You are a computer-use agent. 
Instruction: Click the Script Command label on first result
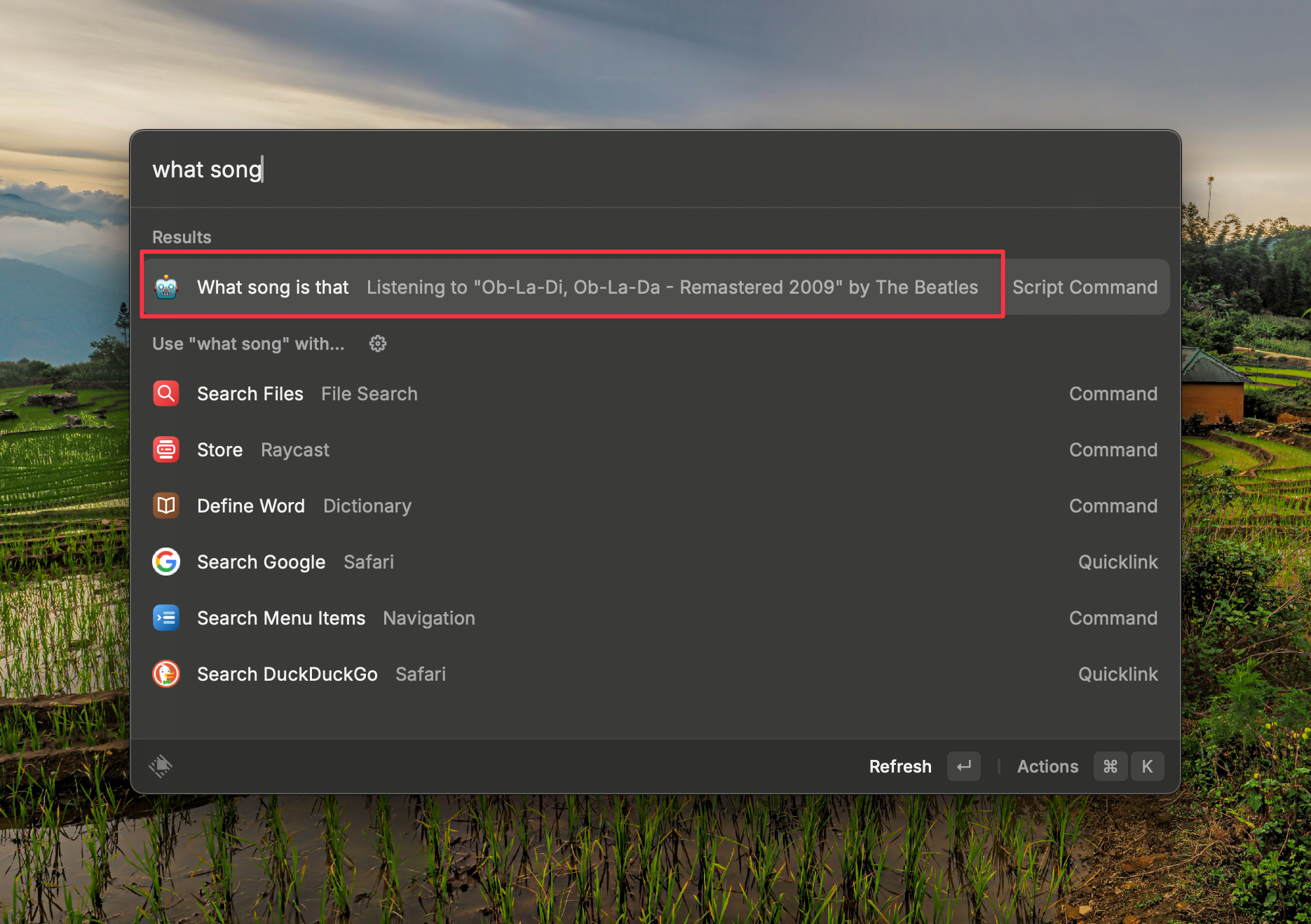(1085, 287)
